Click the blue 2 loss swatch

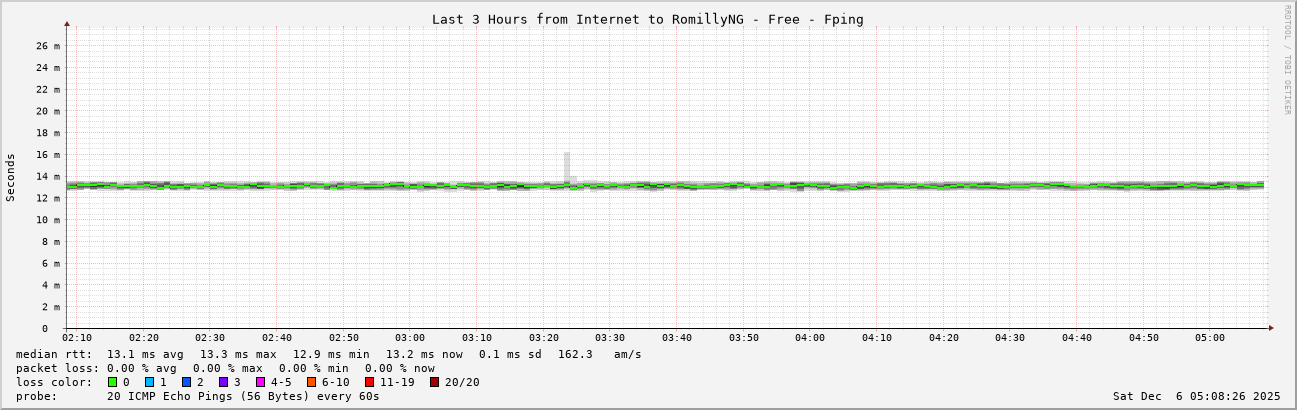click(187, 382)
